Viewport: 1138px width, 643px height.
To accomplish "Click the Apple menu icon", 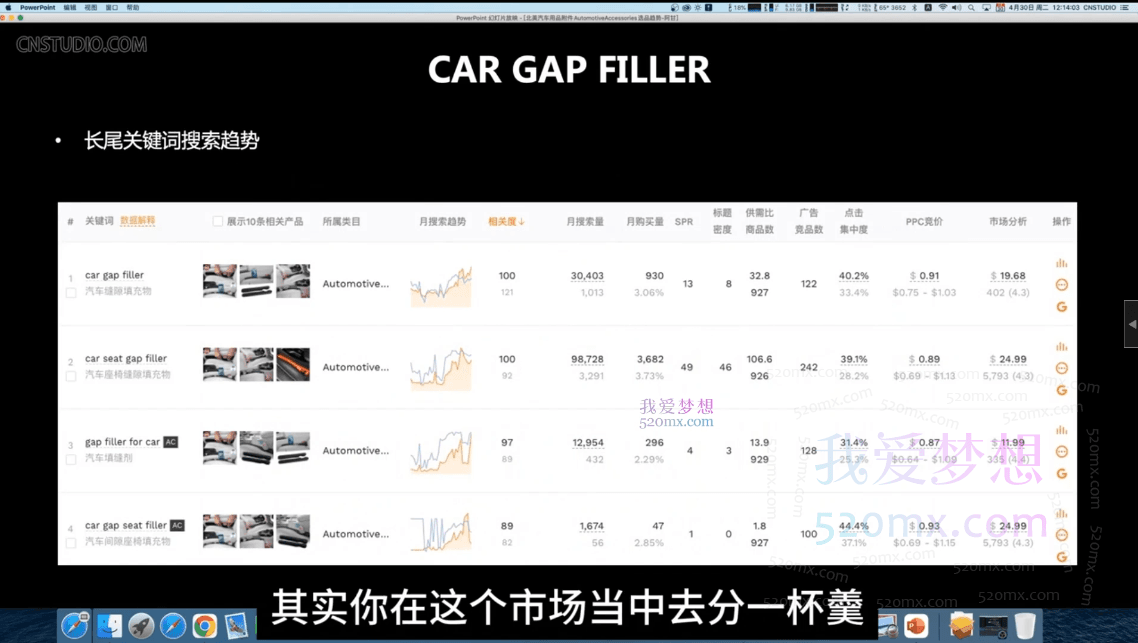I will (8, 7).
